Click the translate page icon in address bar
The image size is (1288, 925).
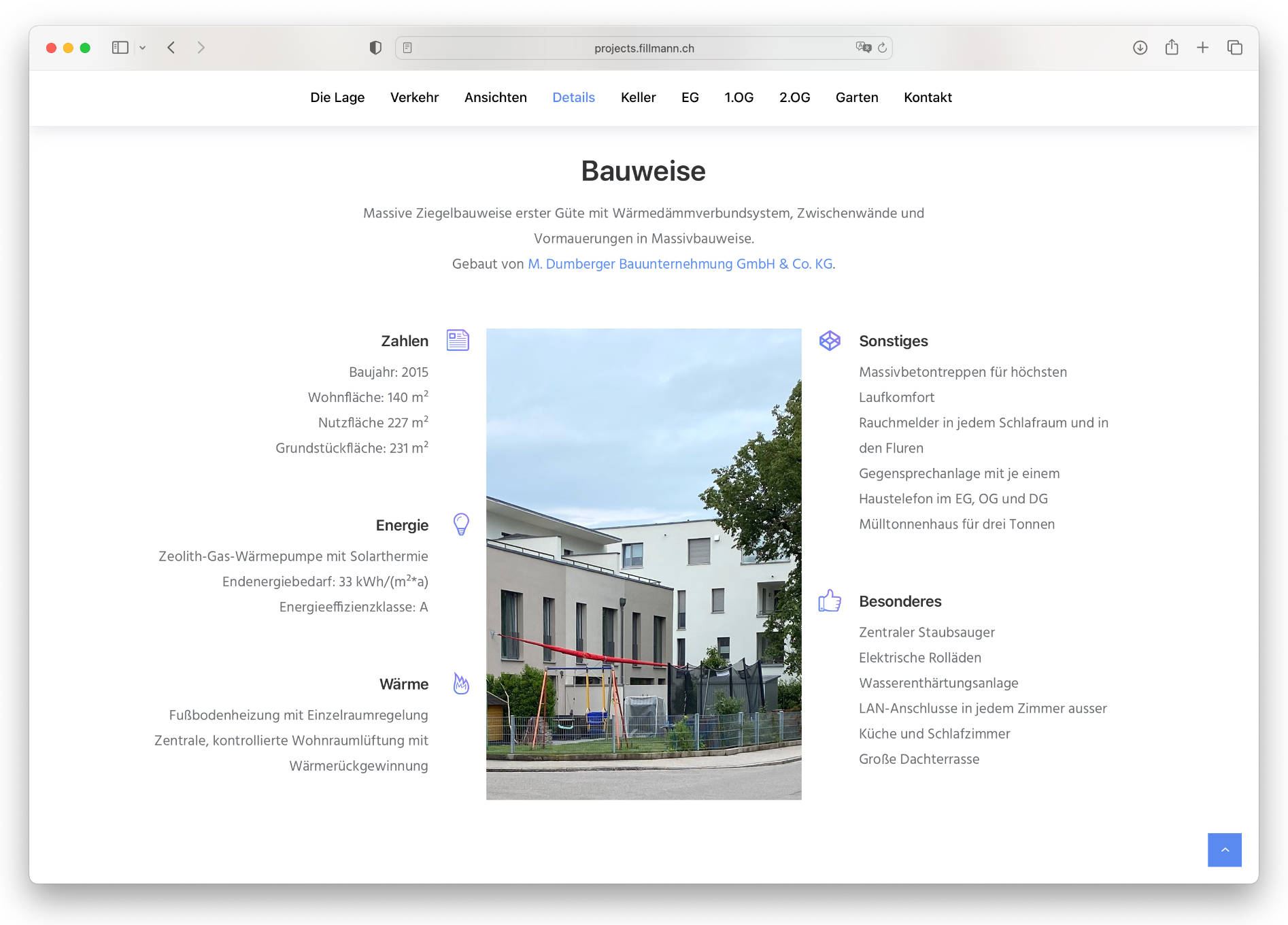[863, 48]
